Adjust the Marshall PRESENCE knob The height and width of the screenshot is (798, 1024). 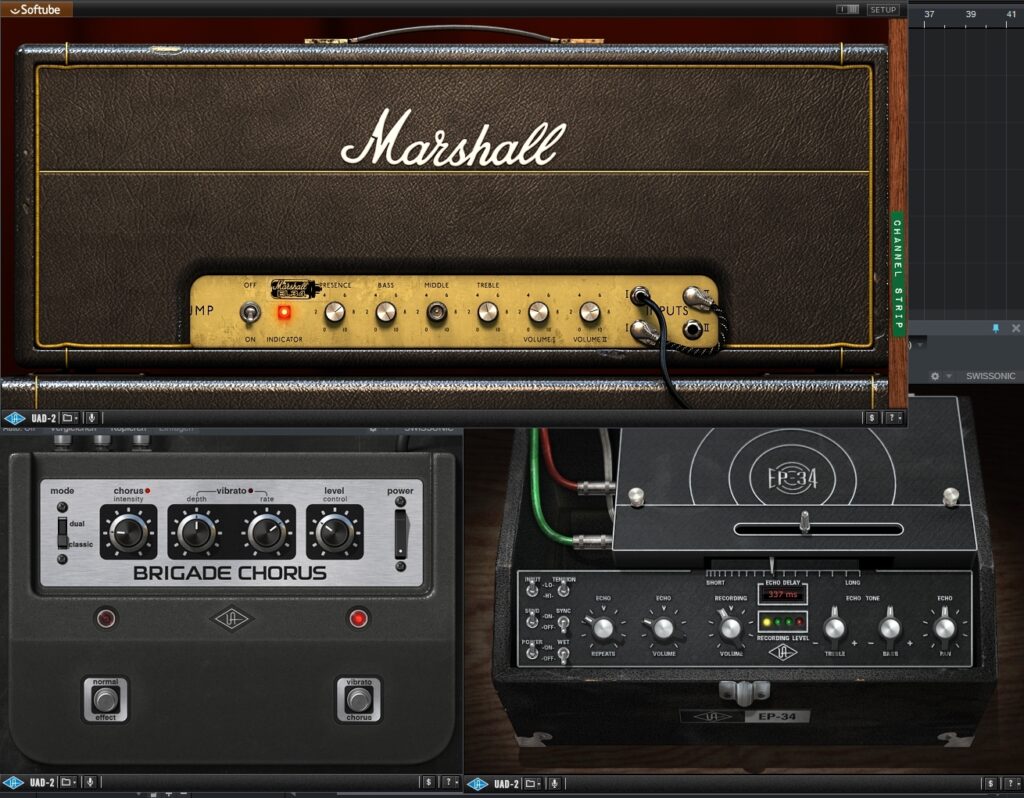click(335, 312)
